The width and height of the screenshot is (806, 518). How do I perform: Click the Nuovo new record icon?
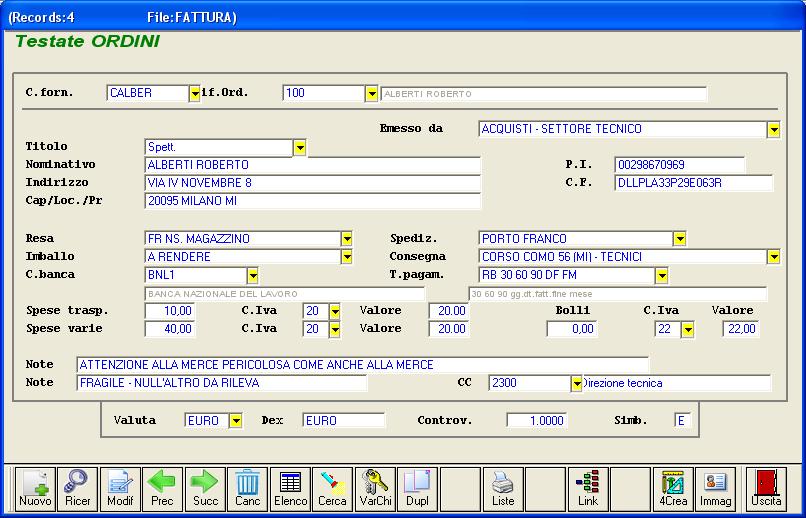[35, 489]
